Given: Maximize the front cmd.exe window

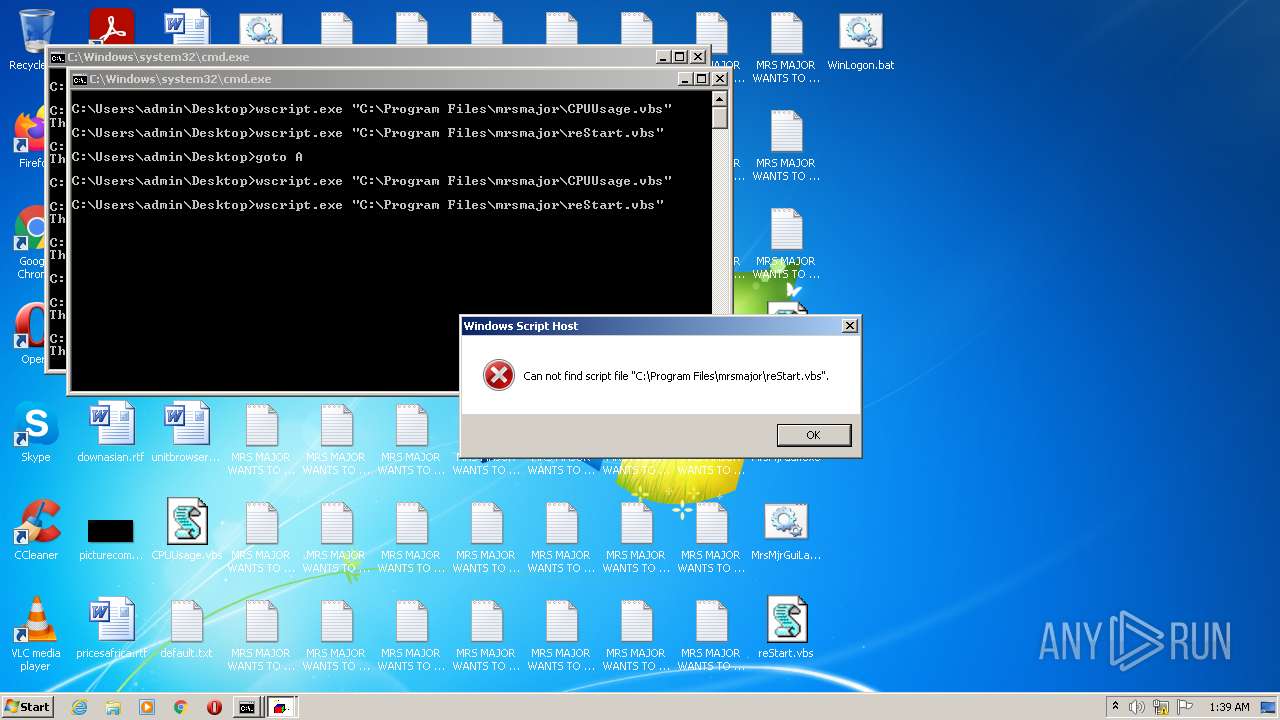Looking at the screenshot, I should 701,79.
